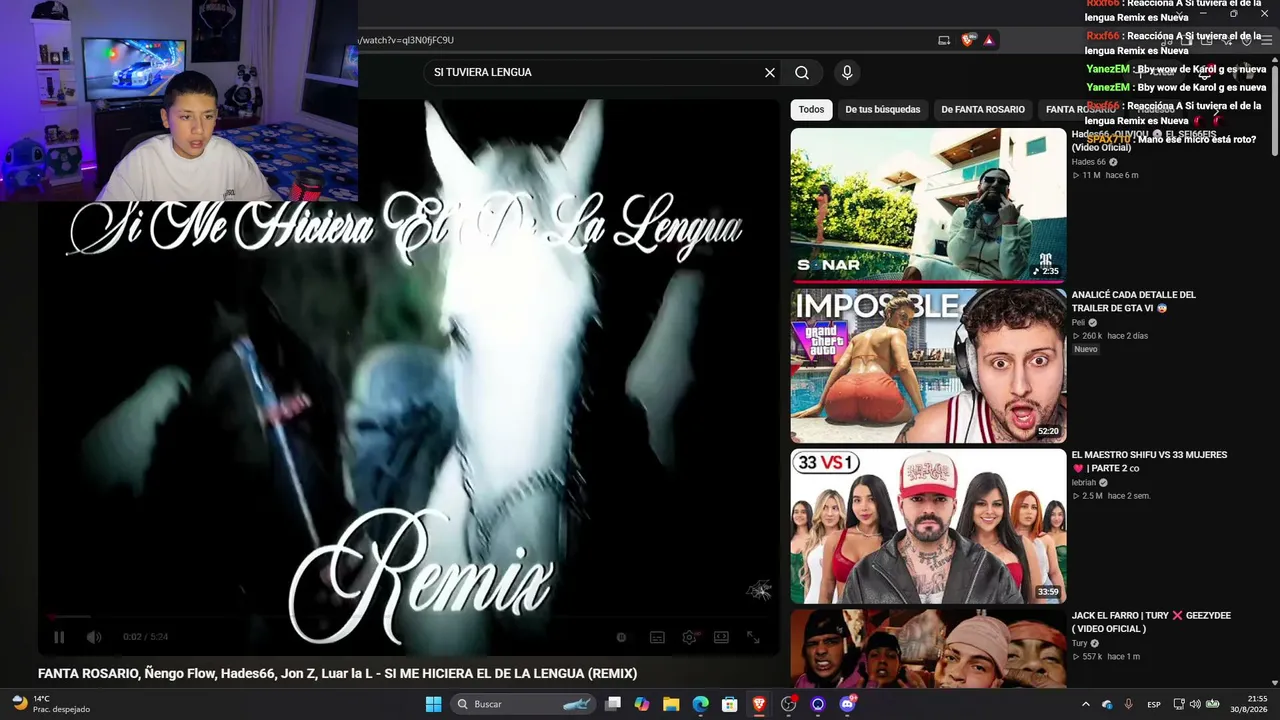Open EL MAESTRO SHIFU VS 33 MUJERES title
The image size is (1280, 720).
(1149, 461)
